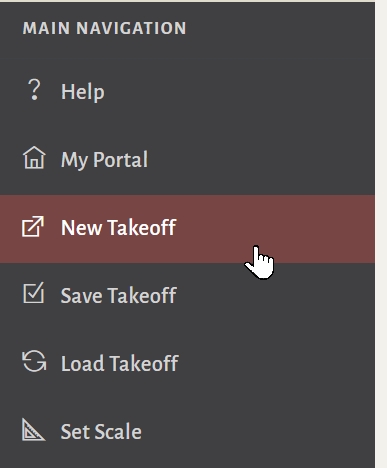Click the blank area beside Load Takeoff
This screenshot has height=468, width=387.
(277, 363)
